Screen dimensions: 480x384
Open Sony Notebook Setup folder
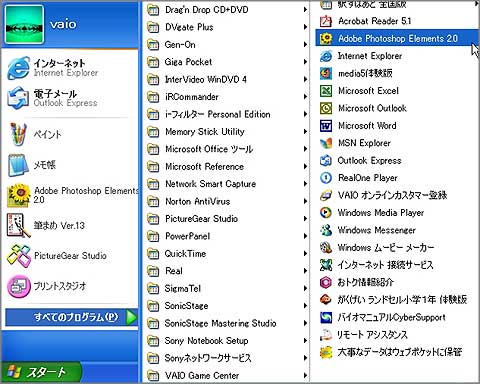(x=227, y=341)
